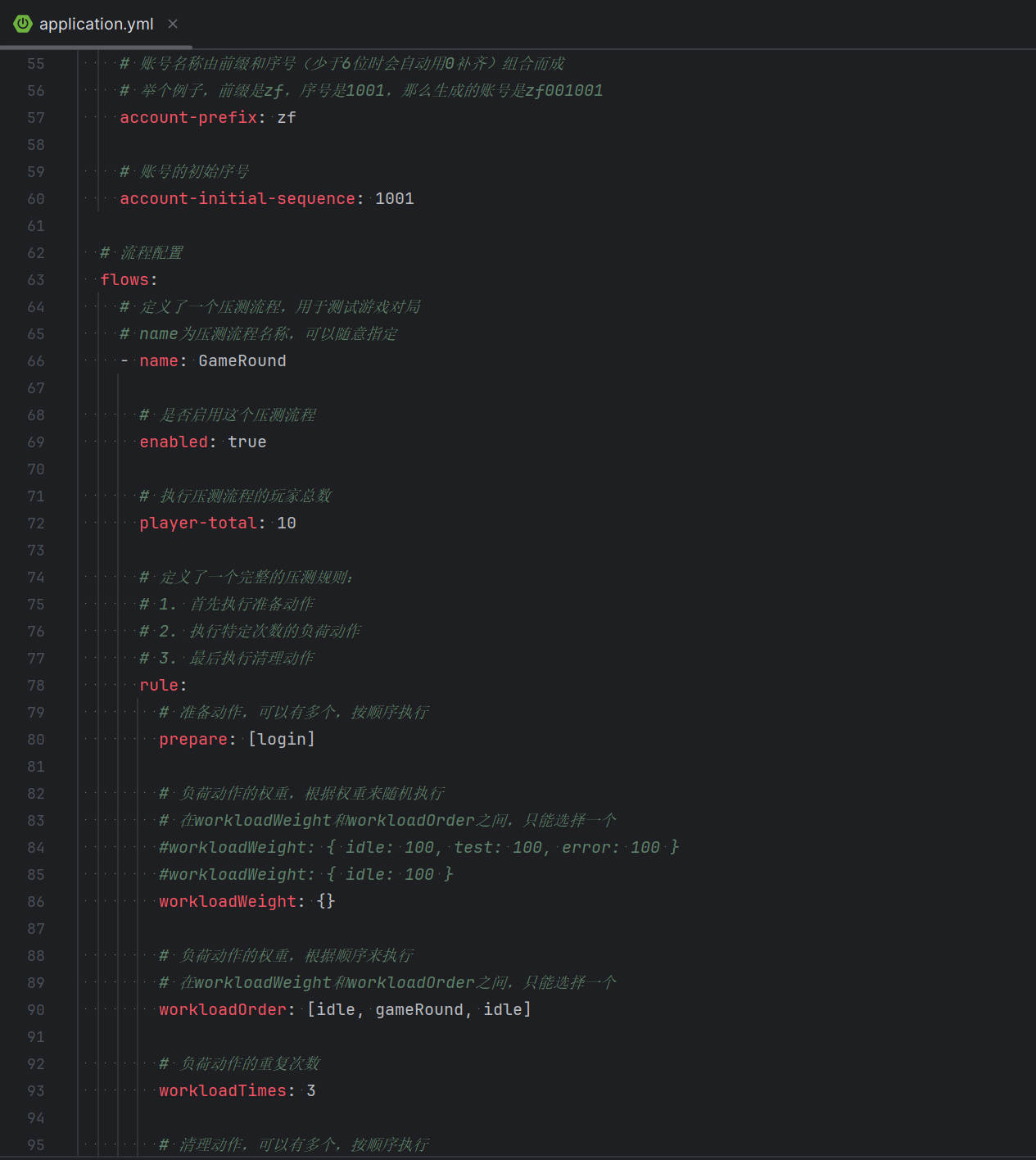The image size is (1036, 1160).
Task: Click the name key on line 66
Action: tap(159, 360)
